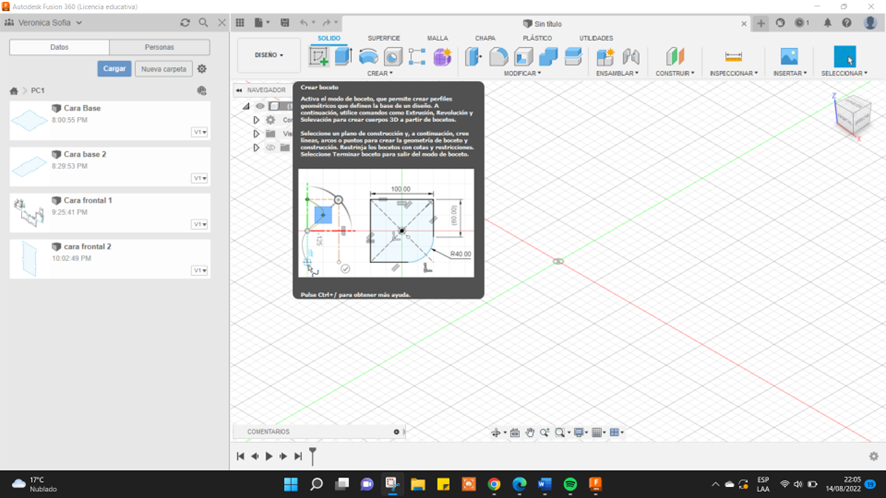Click the timeline play button

click(x=269, y=456)
